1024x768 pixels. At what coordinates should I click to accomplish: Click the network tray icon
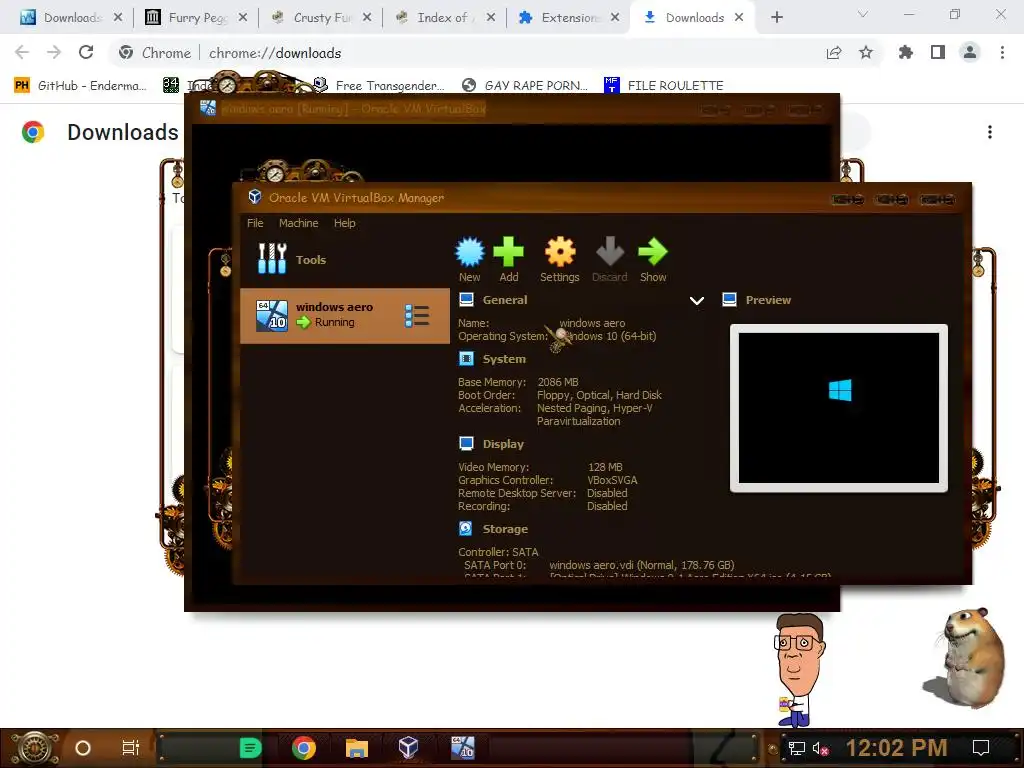[x=797, y=748]
